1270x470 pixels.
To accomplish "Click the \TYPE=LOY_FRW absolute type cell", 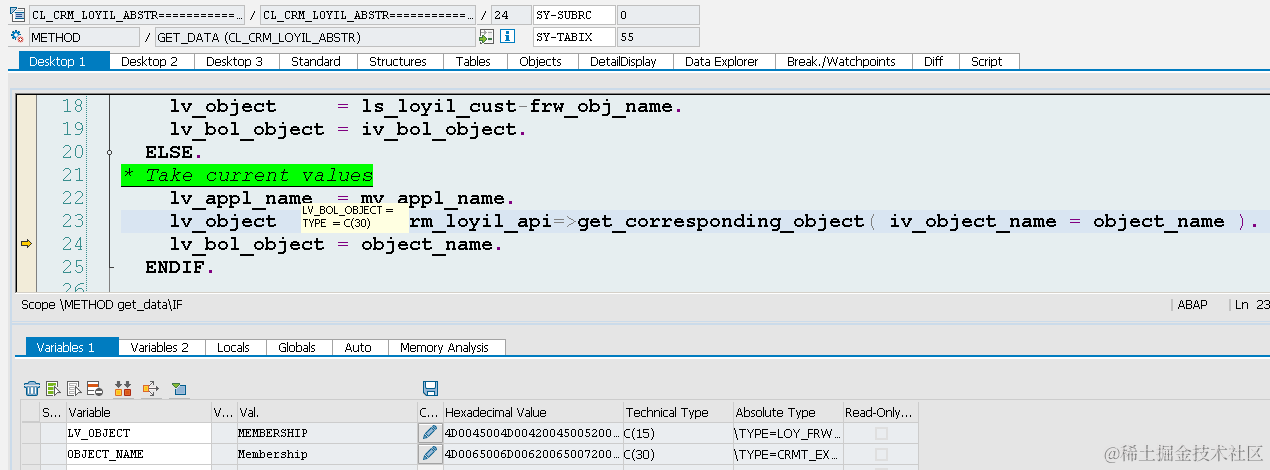I will tap(786, 433).
